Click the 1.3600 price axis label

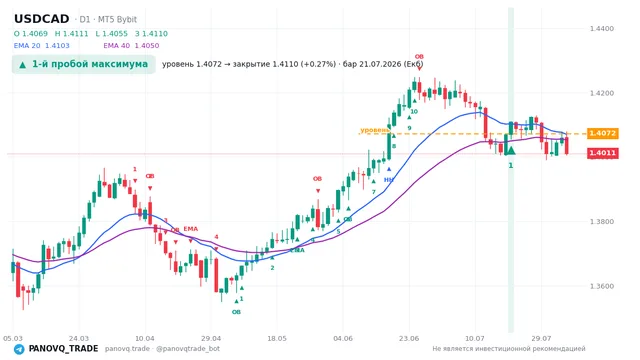[602, 286]
